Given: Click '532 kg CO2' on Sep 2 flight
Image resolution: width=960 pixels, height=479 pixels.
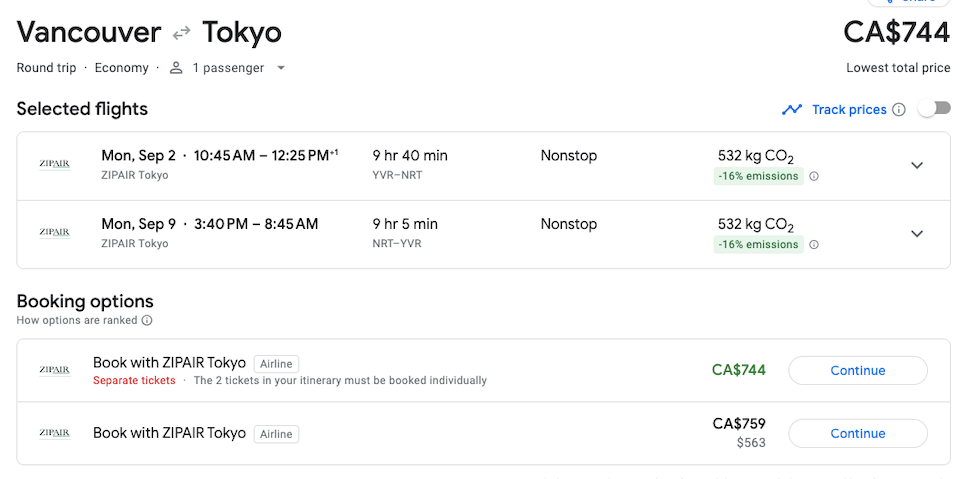Looking at the screenshot, I should [x=756, y=157].
